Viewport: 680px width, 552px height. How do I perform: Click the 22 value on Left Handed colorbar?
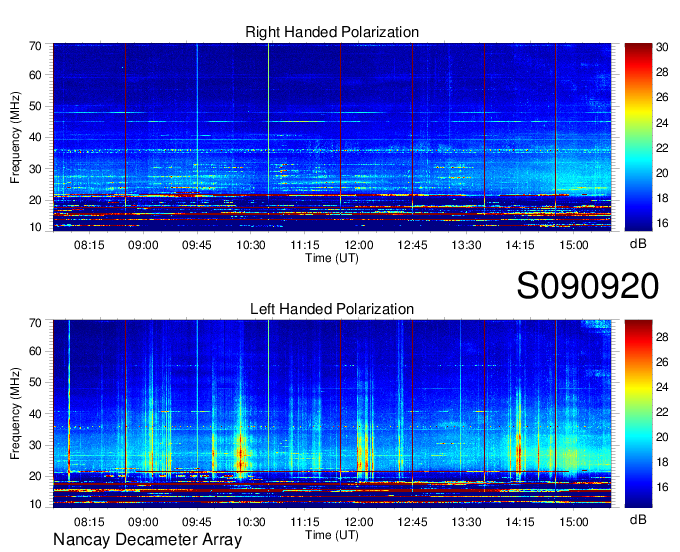(x=662, y=412)
